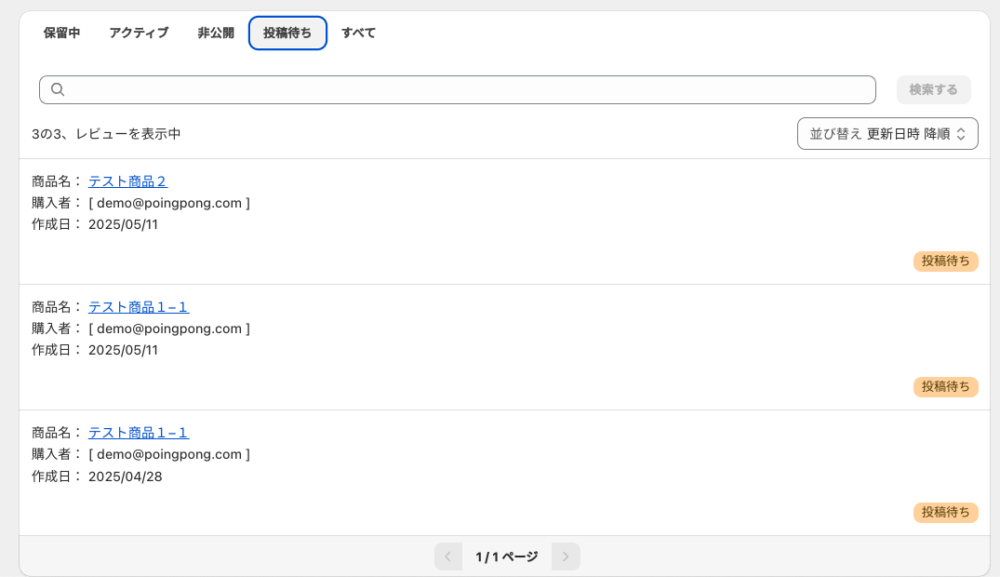Click the 1/1 ページ page indicator
The width and height of the screenshot is (1000, 577).
[x=506, y=557]
